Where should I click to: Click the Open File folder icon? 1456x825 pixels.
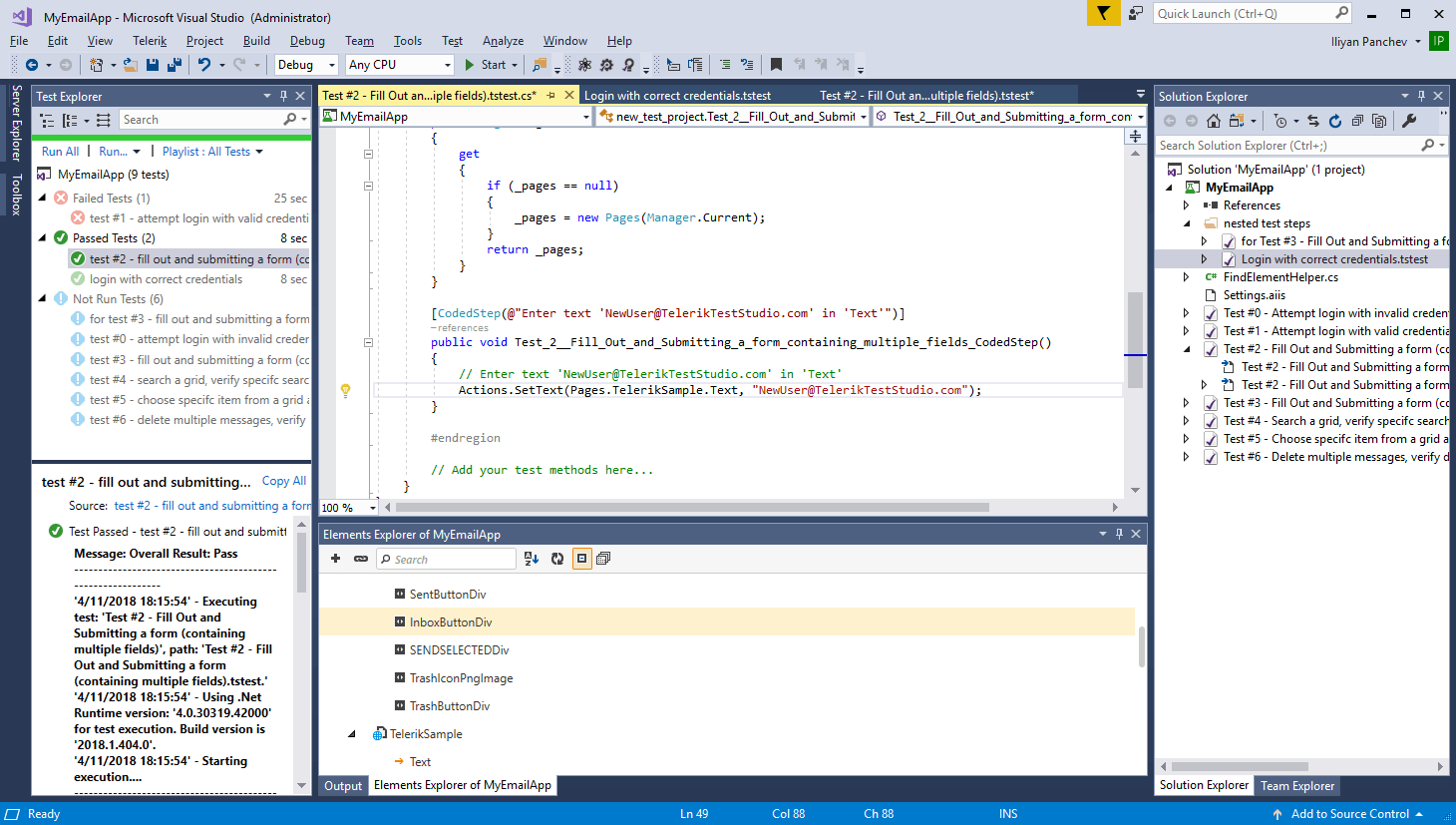(x=130, y=65)
